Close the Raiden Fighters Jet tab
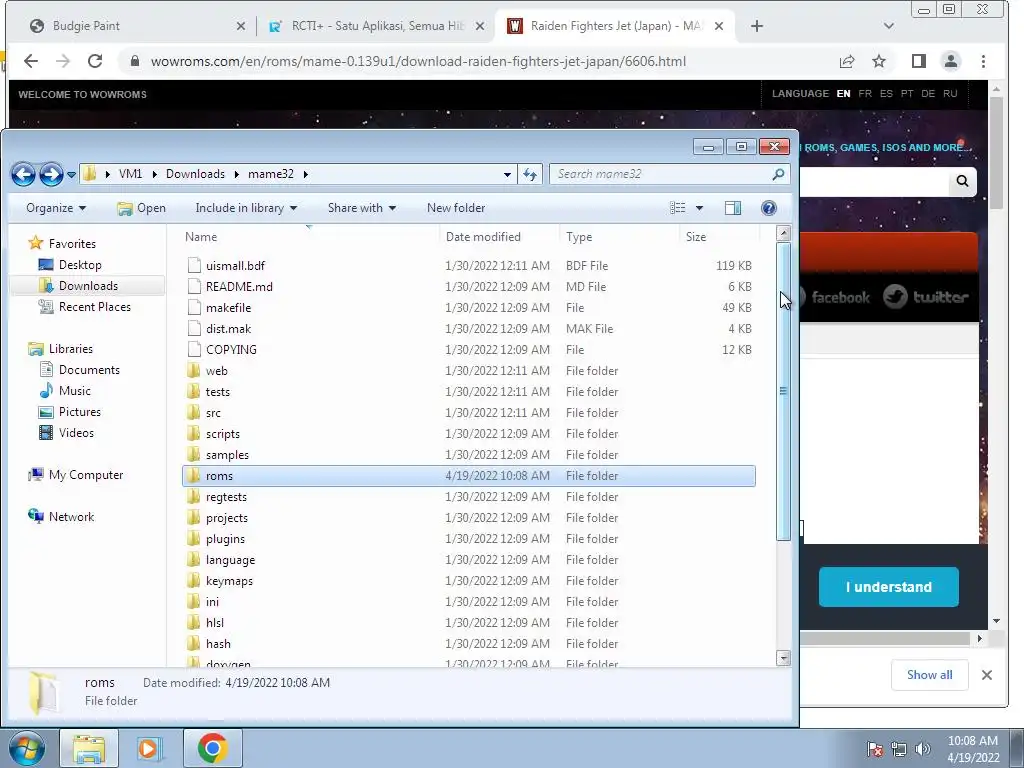Viewport: 1024px width, 768px height. coord(718,26)
